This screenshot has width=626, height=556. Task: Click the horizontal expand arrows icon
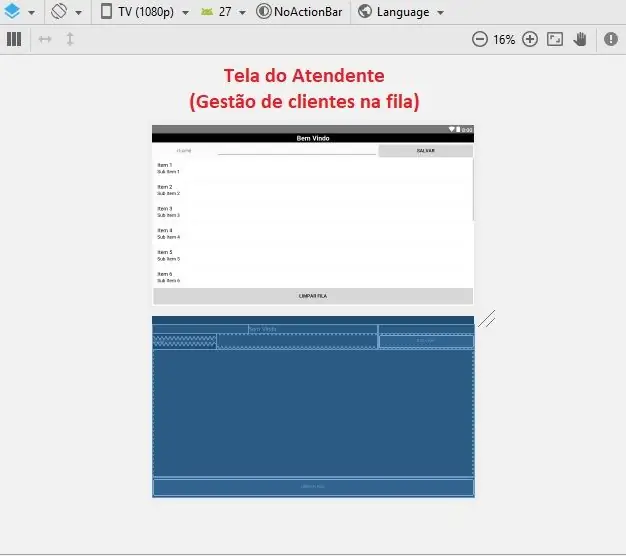tap(45, 39)
